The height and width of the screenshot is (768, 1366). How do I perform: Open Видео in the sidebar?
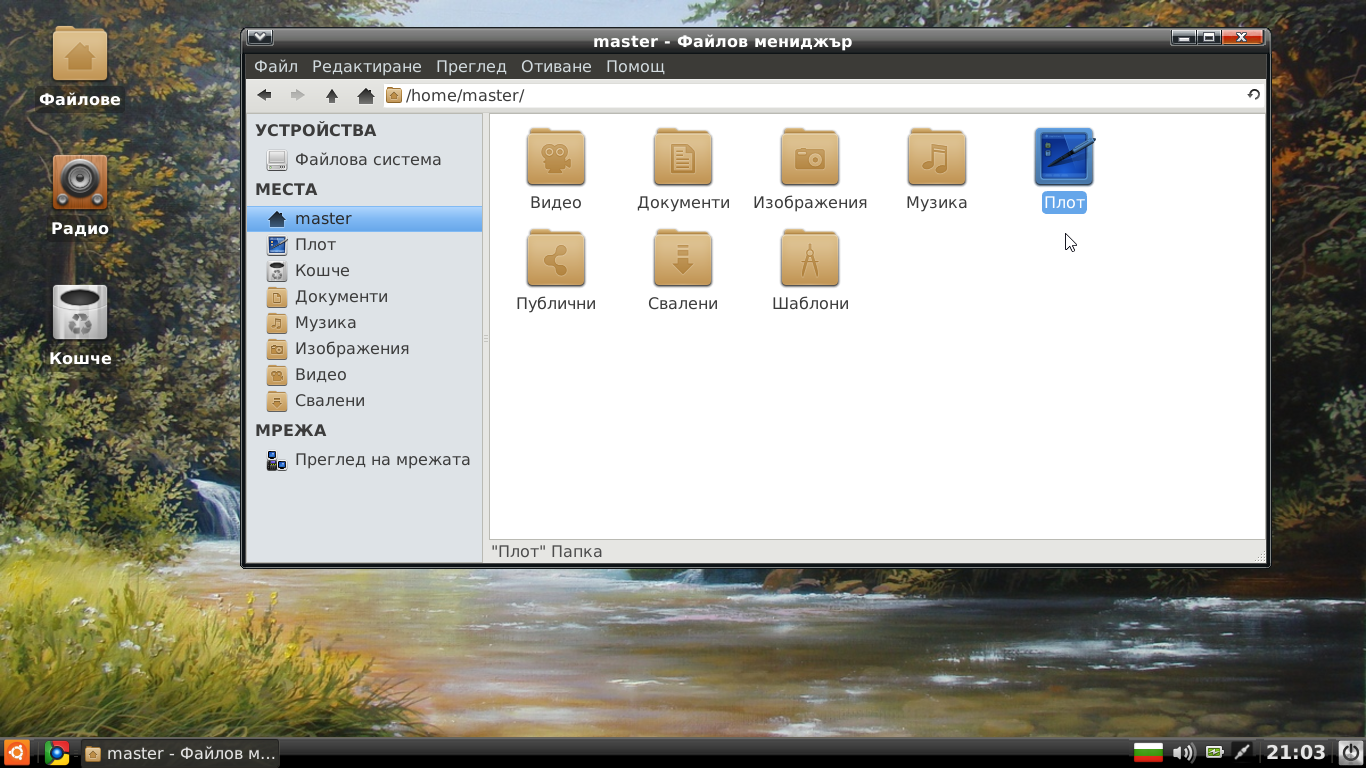364,374
